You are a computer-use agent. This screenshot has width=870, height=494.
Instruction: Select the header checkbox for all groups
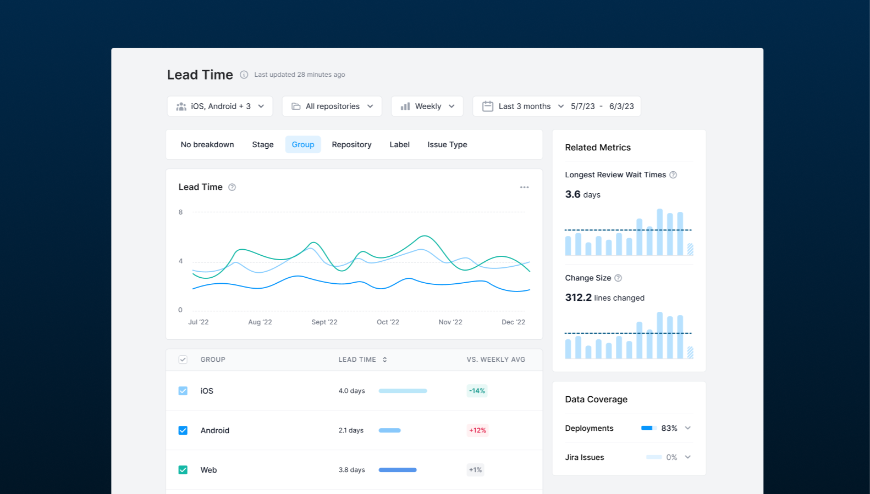click(183, 359)
